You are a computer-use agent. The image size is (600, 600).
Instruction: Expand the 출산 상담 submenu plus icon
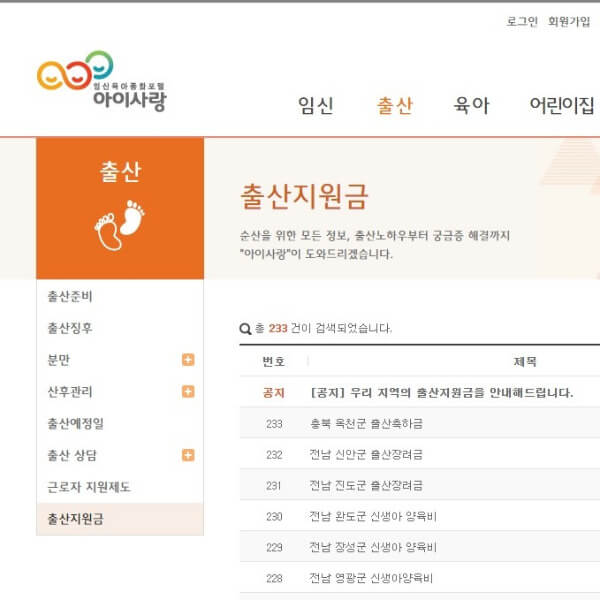coord(188,455)
